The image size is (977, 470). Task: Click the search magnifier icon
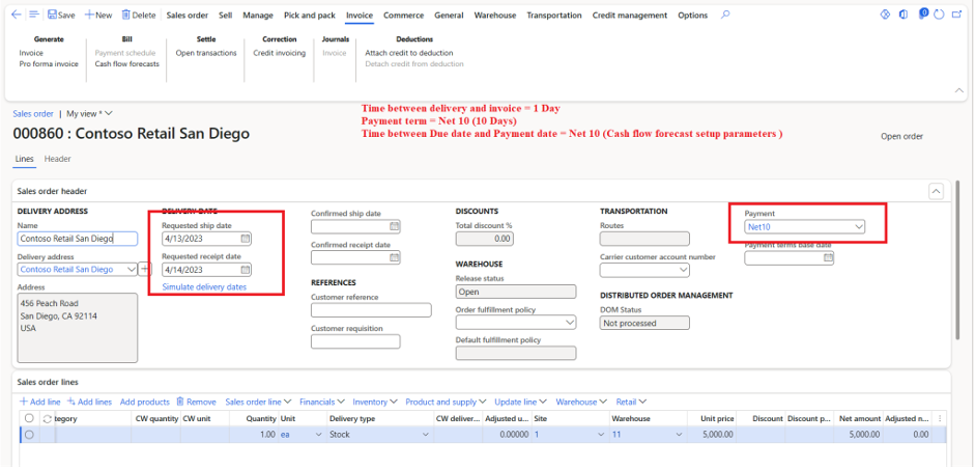click(725, 15)
